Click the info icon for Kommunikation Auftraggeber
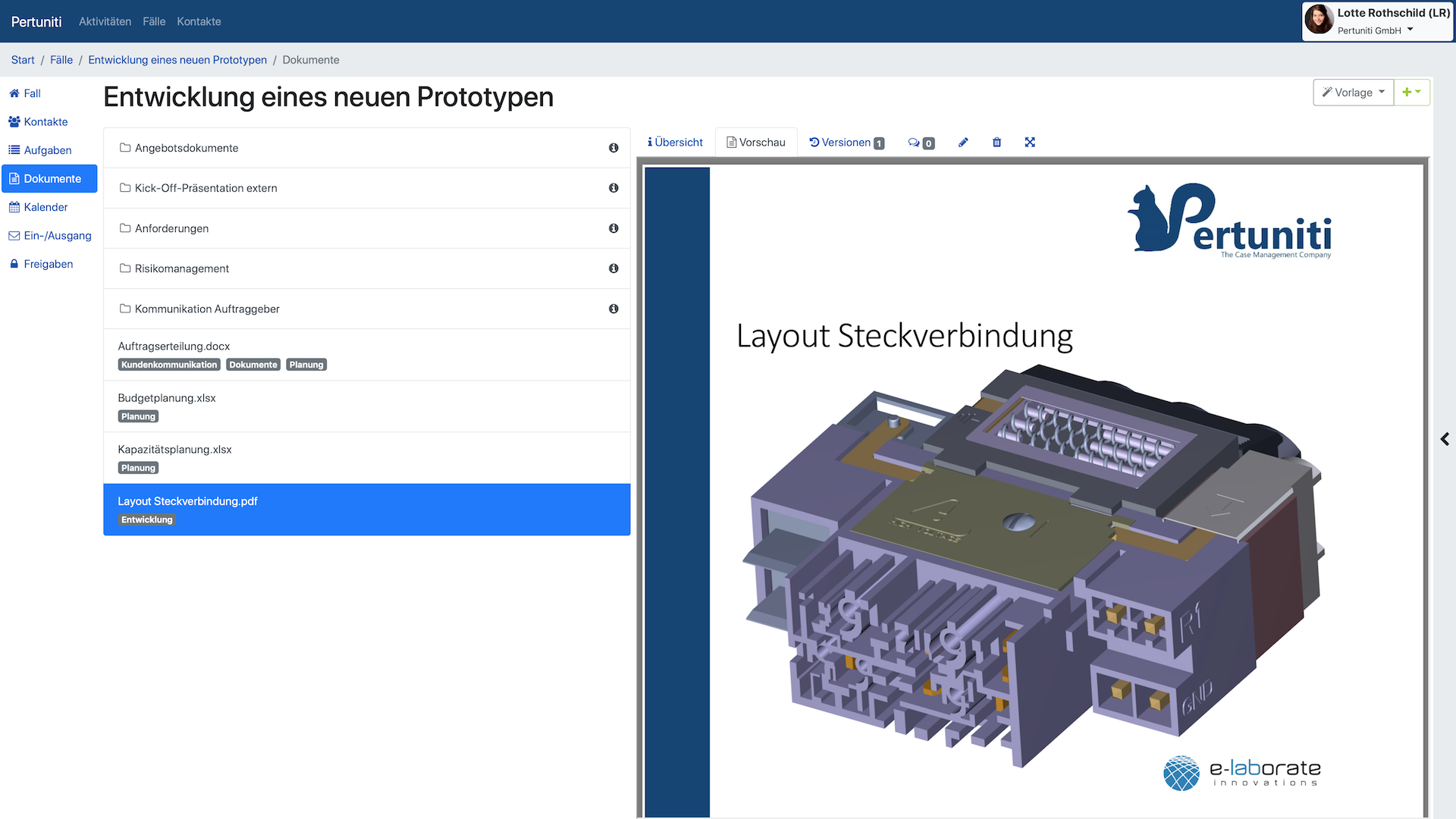 click(613, 309)
